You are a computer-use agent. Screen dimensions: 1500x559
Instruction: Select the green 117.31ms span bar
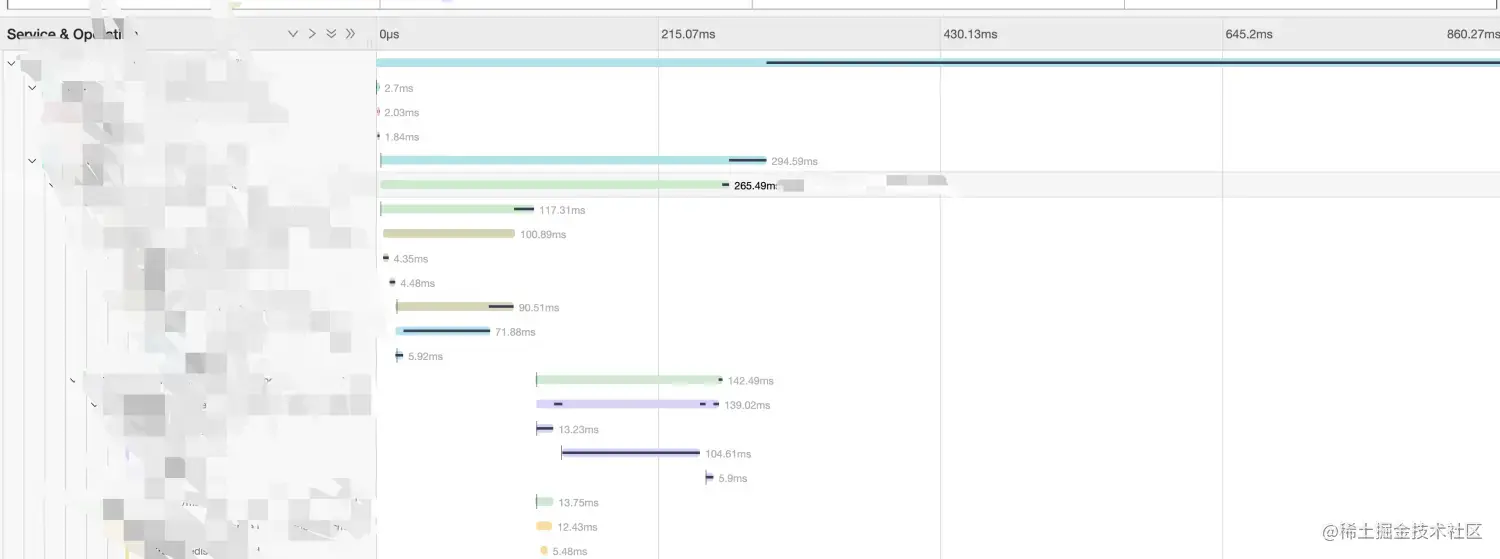tap(457, 209)
